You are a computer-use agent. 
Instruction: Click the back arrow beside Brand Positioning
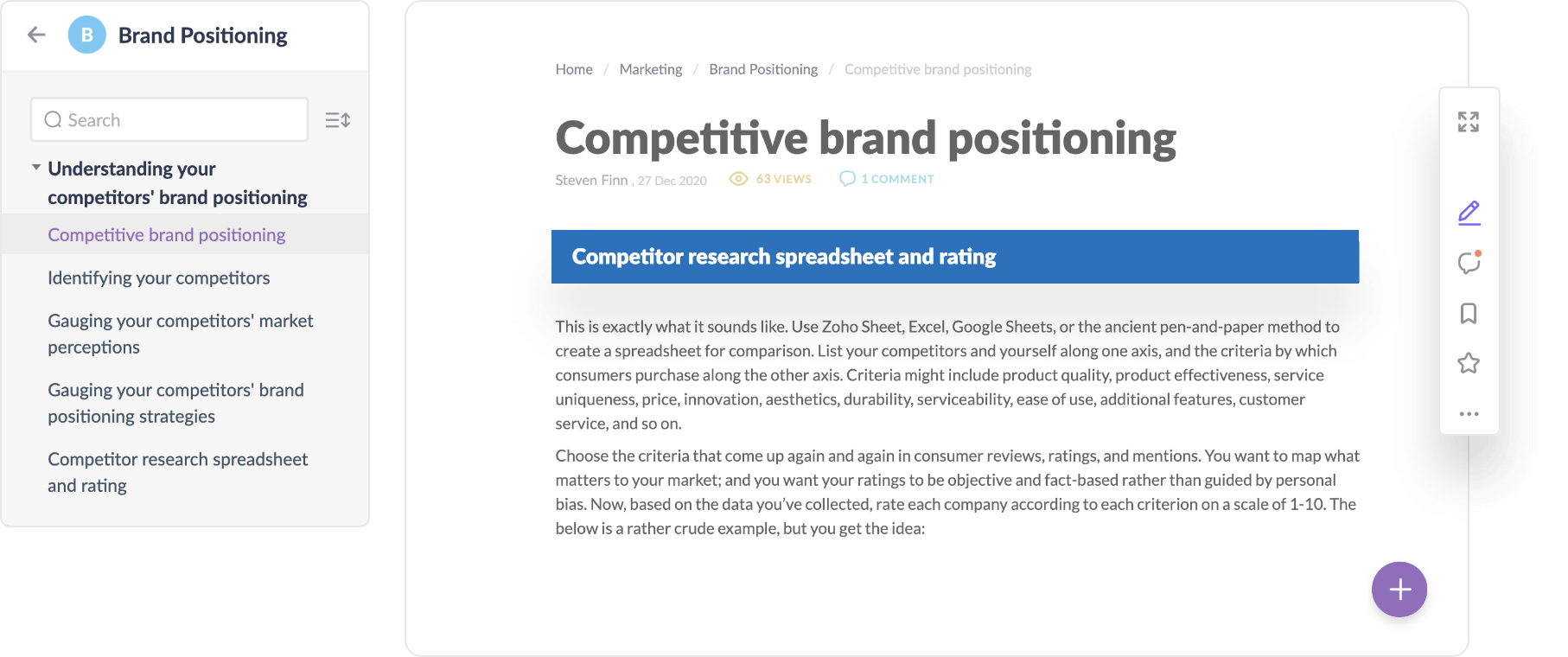pos(36,35)
